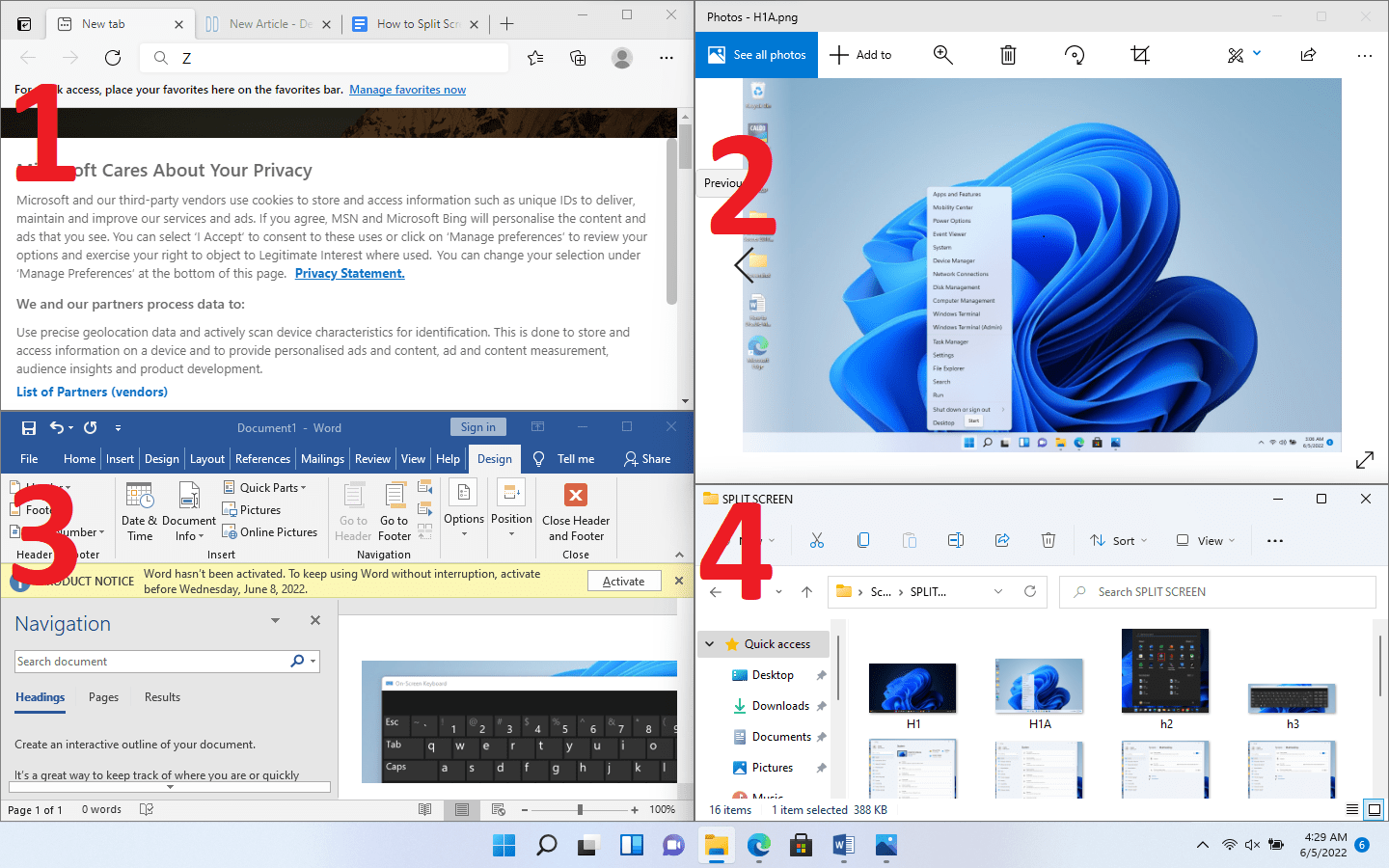Open Word Insert ribbon tab
This screenshot has width=1389, height=868.
coord(121,459)
